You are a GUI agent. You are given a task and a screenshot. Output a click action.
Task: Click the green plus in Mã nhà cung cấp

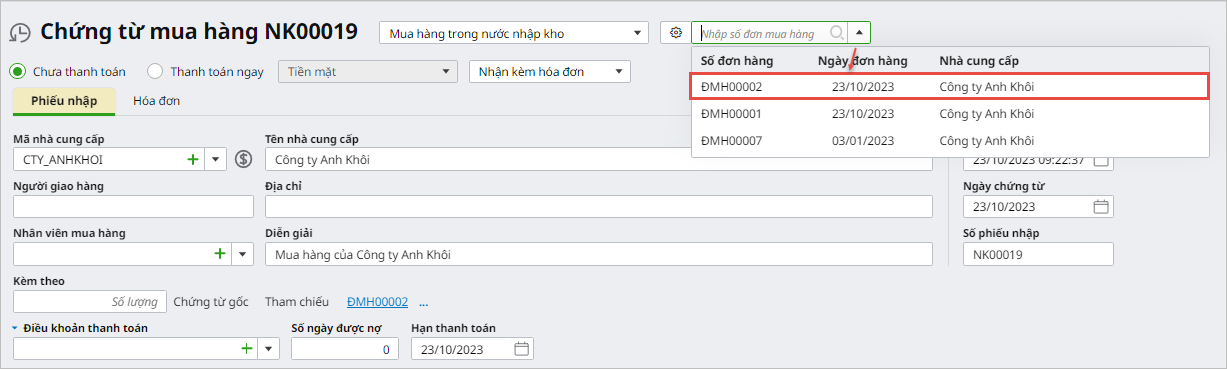(193, 159)
